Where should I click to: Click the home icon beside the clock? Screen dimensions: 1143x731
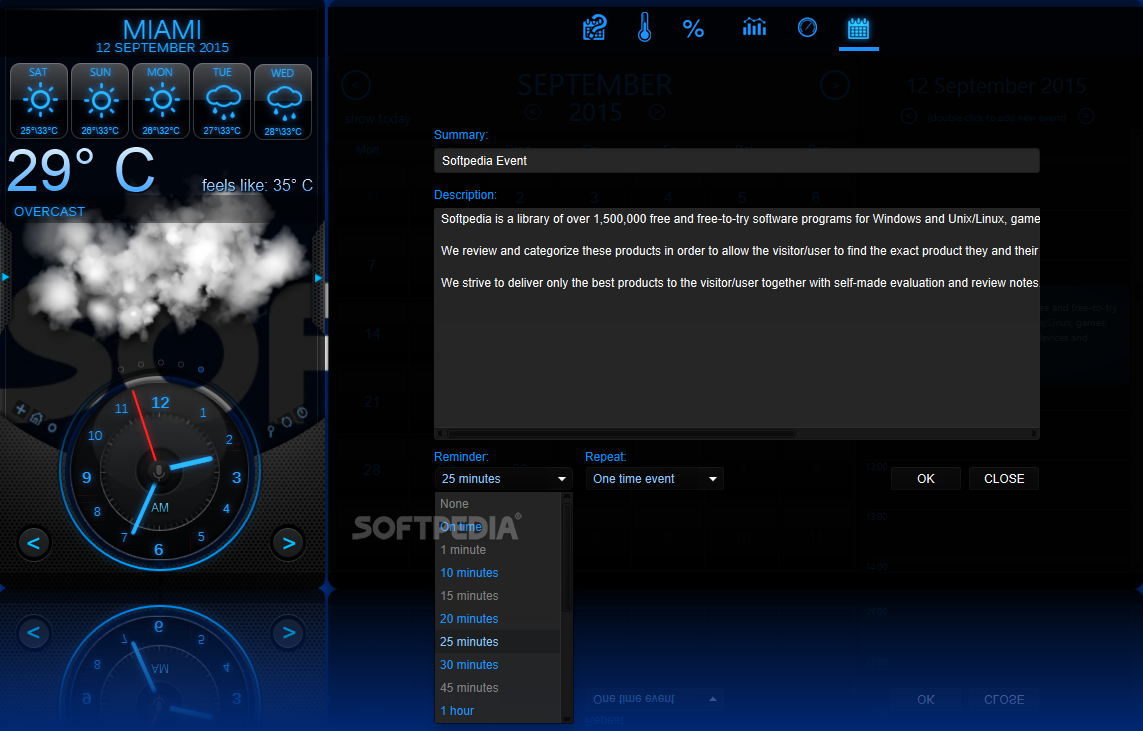tap(36, 418)
